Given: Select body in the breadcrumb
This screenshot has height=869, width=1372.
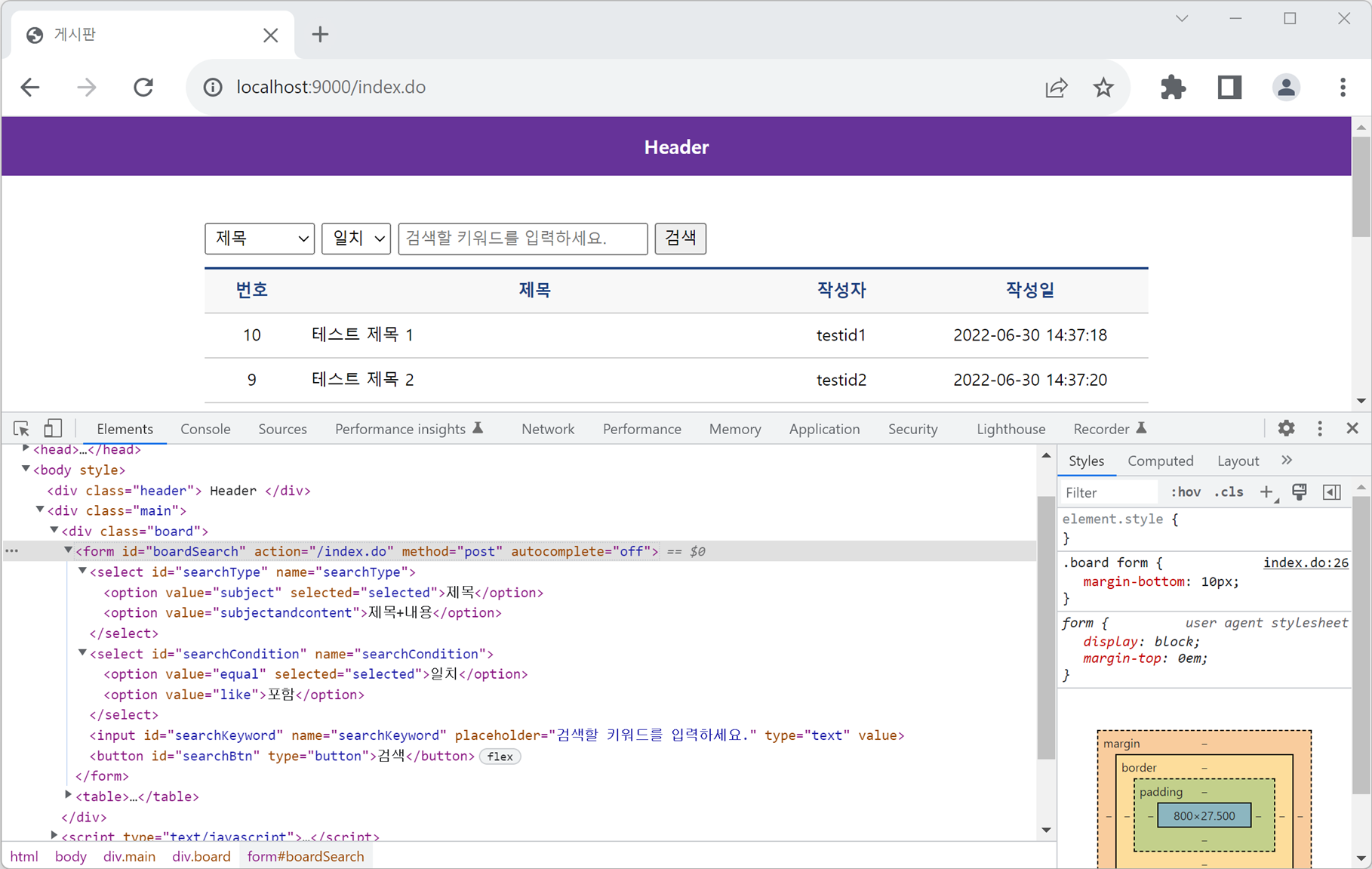Looking at the screenshot, I should [x=70, y=856].
